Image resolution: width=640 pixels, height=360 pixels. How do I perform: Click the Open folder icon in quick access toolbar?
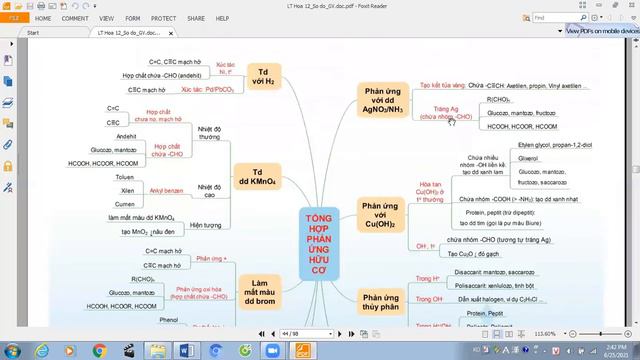click(x=18, y=6)
